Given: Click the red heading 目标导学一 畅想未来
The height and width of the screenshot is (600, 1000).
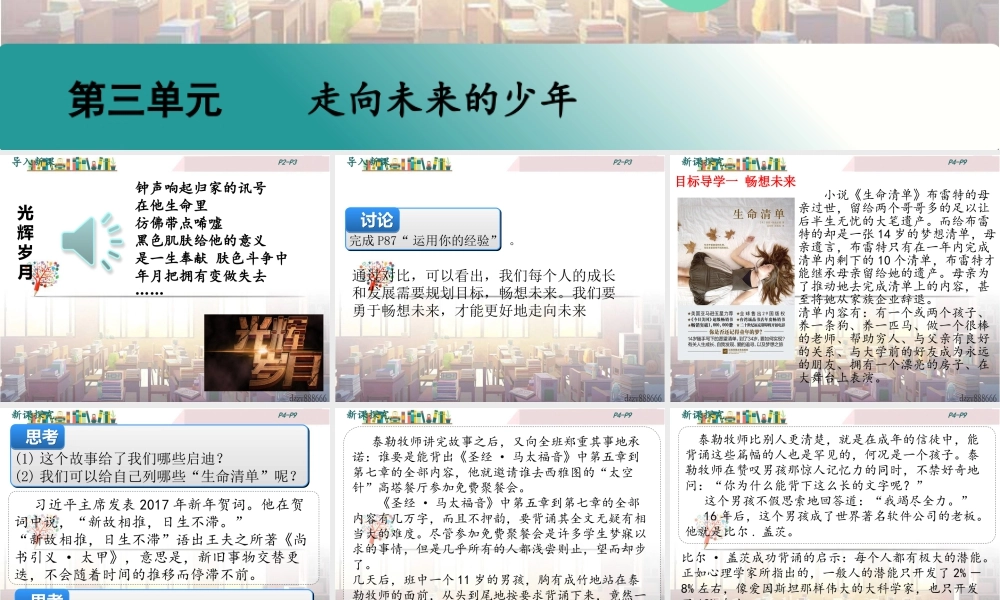Looking at the screenshot, I should [x=735, y=181].
